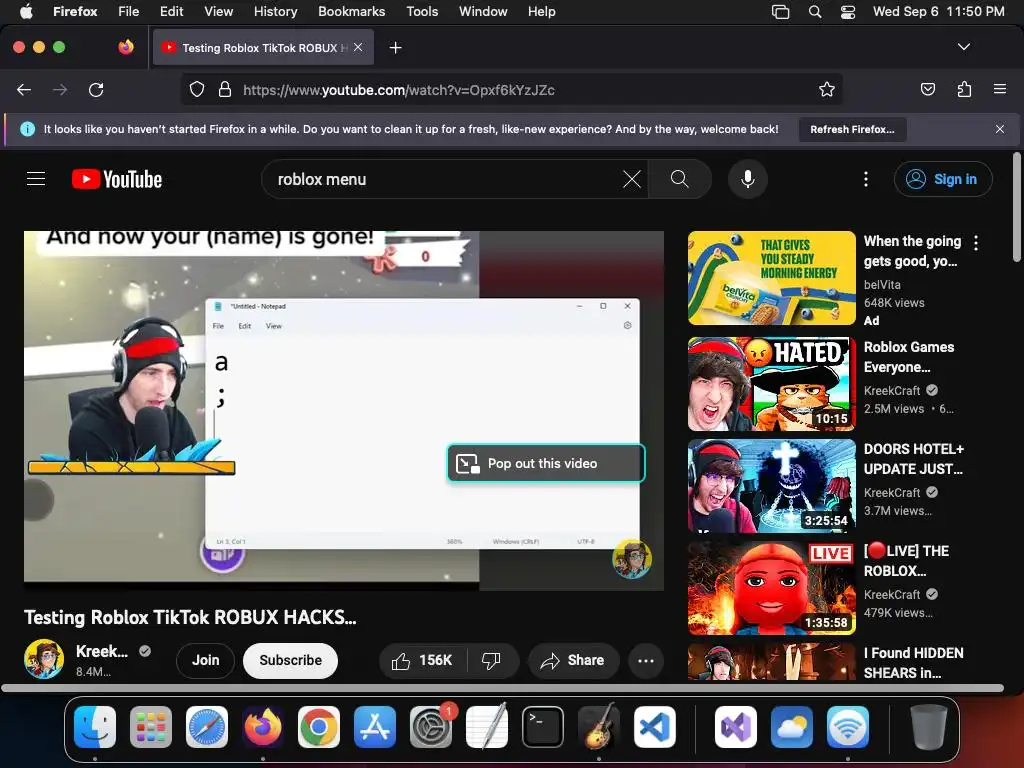Open the Tools menu
The width and height of the screenshot is (1024, 768).
tap(422, 11)
